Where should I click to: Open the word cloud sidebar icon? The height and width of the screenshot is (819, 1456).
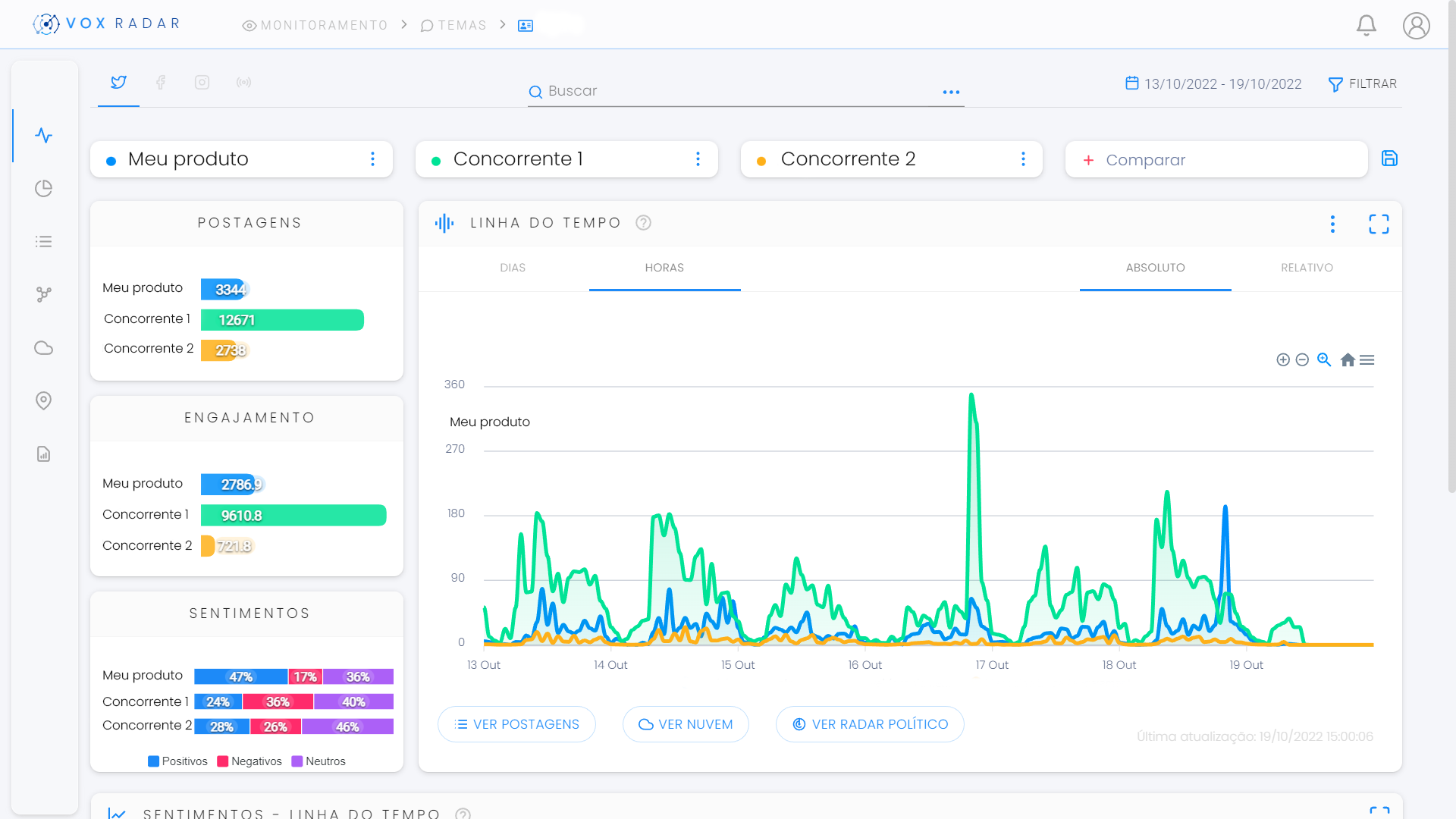coord(44,348)
